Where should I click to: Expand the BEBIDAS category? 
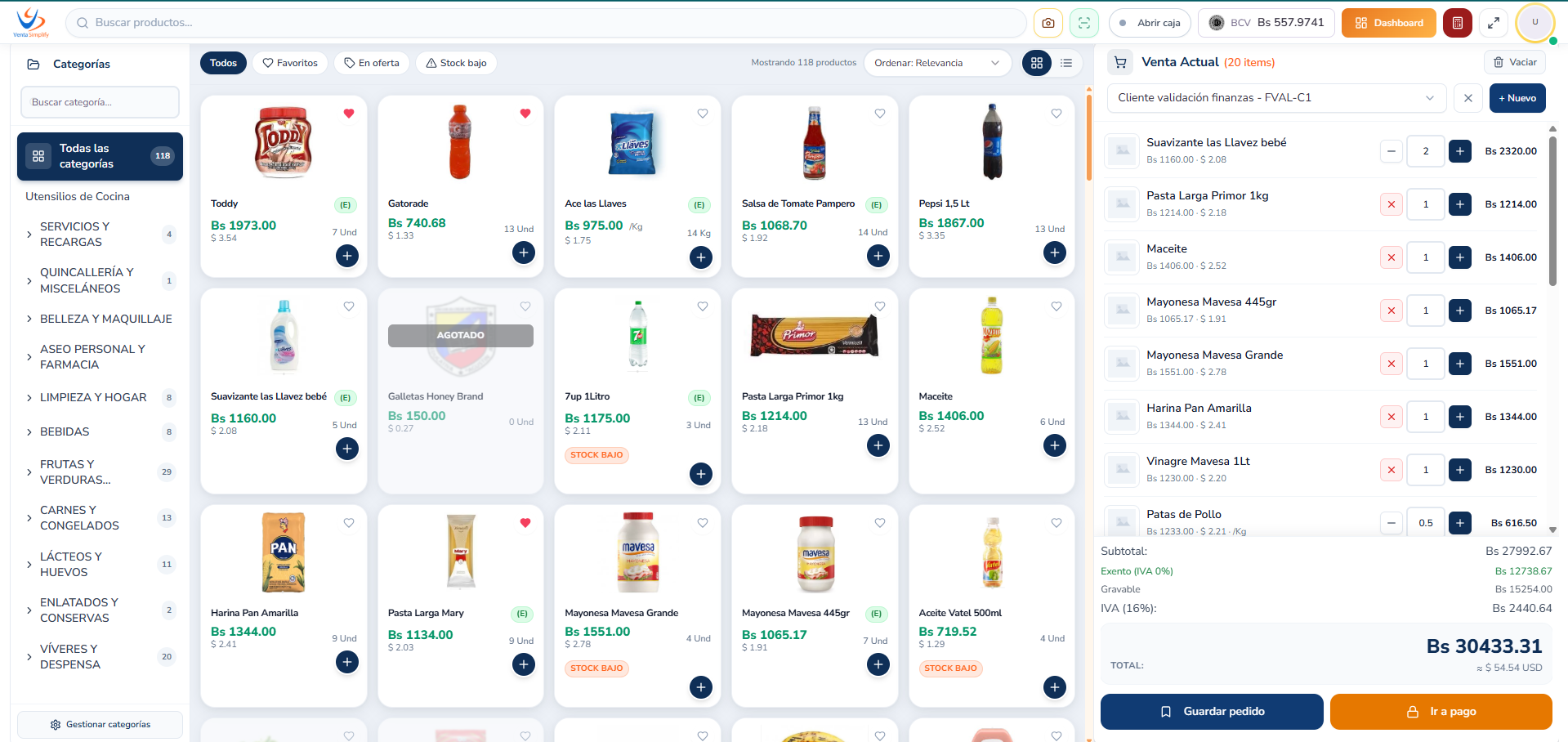[x=29, y=431]
